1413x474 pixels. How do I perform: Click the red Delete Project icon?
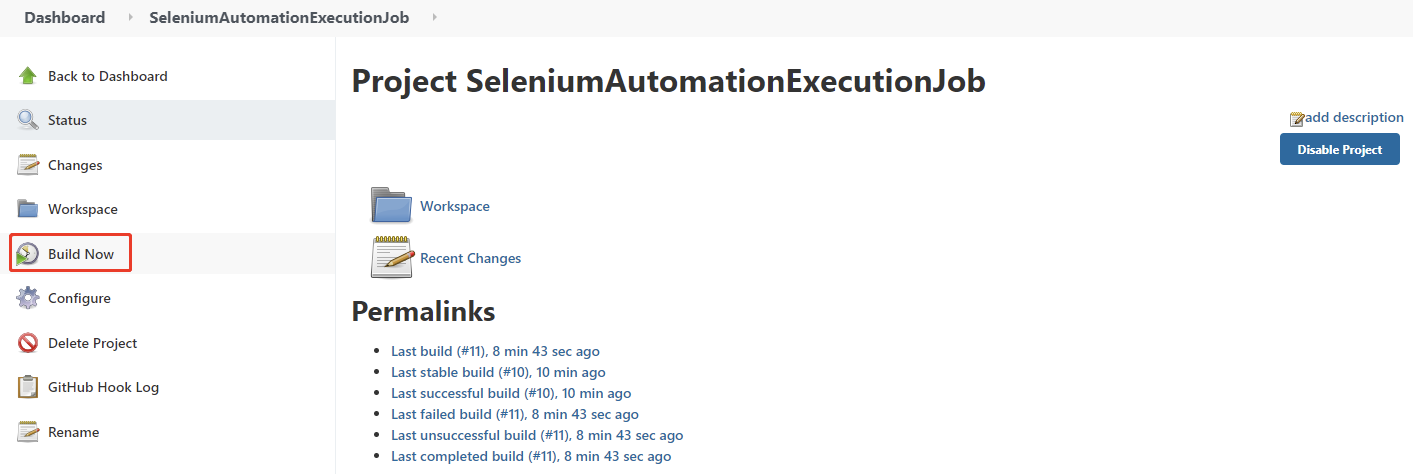(28, 343)
